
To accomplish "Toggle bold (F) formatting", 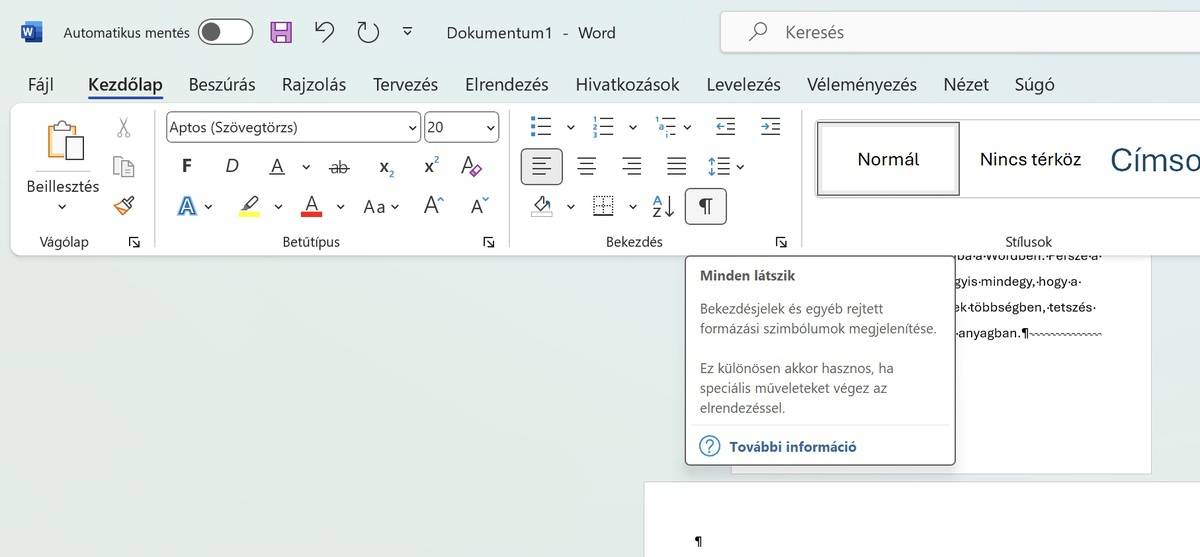I will (x=187, y=166).
